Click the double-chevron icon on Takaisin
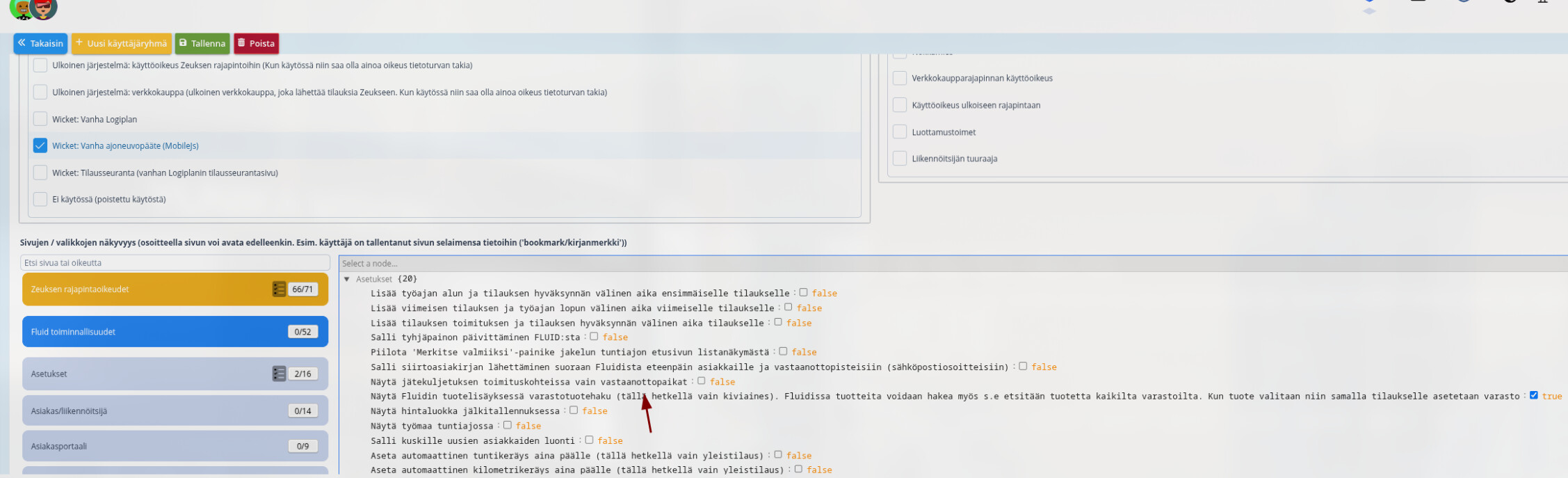Screen dimensions: 1568x478 click(22, 43)
